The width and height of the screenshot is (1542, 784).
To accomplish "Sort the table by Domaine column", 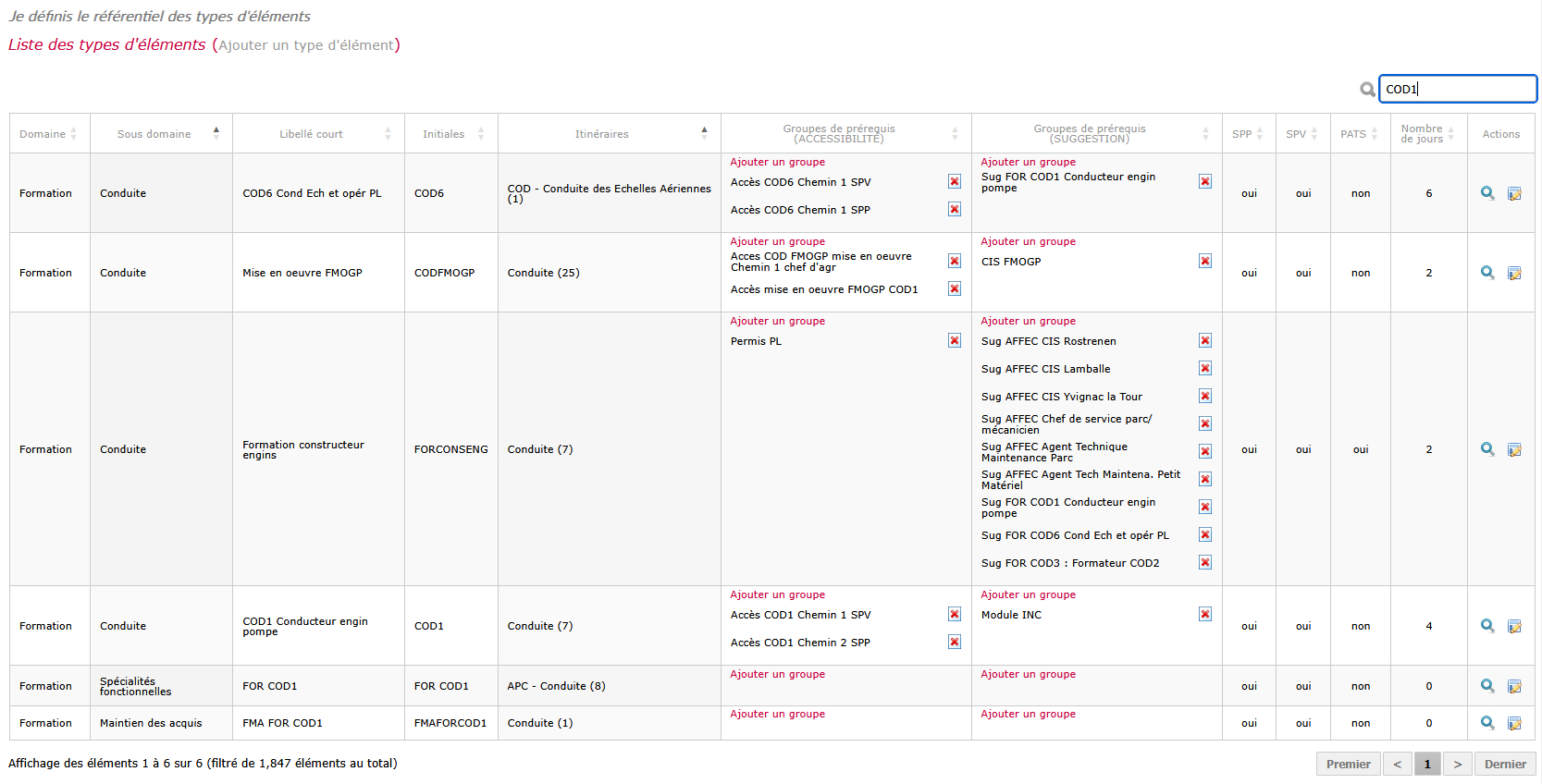I will (50, 134).
